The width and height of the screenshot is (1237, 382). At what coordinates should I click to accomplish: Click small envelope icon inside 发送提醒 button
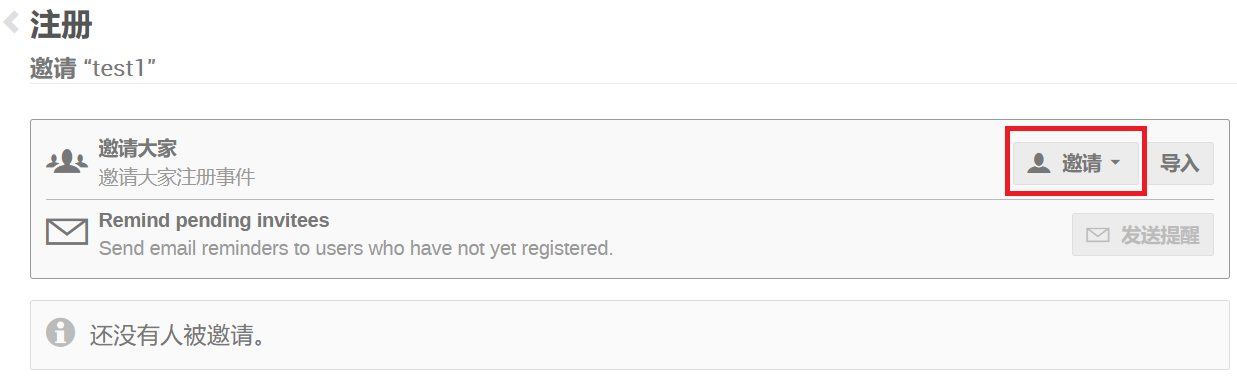tap(1097, 235)
